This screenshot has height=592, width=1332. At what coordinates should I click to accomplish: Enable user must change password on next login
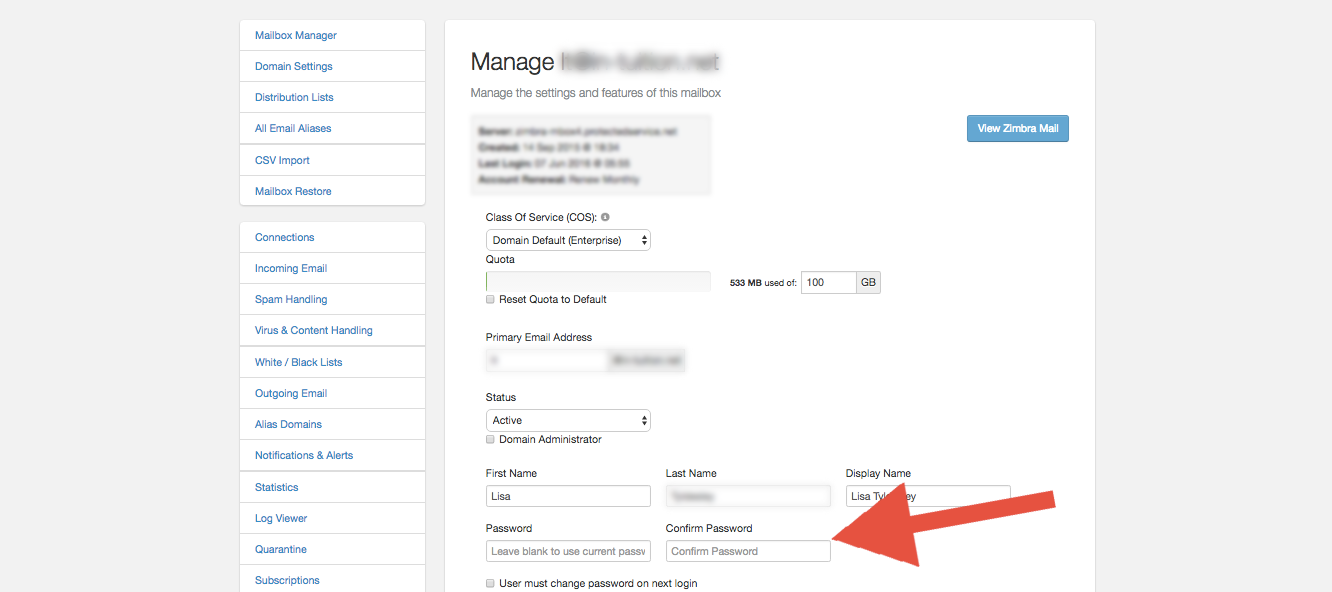click(490, 583)
